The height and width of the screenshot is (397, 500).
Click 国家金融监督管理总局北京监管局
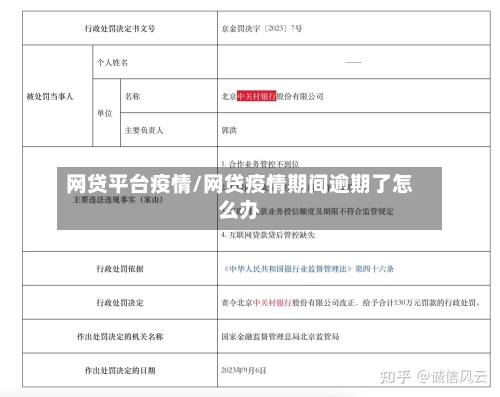280,337
